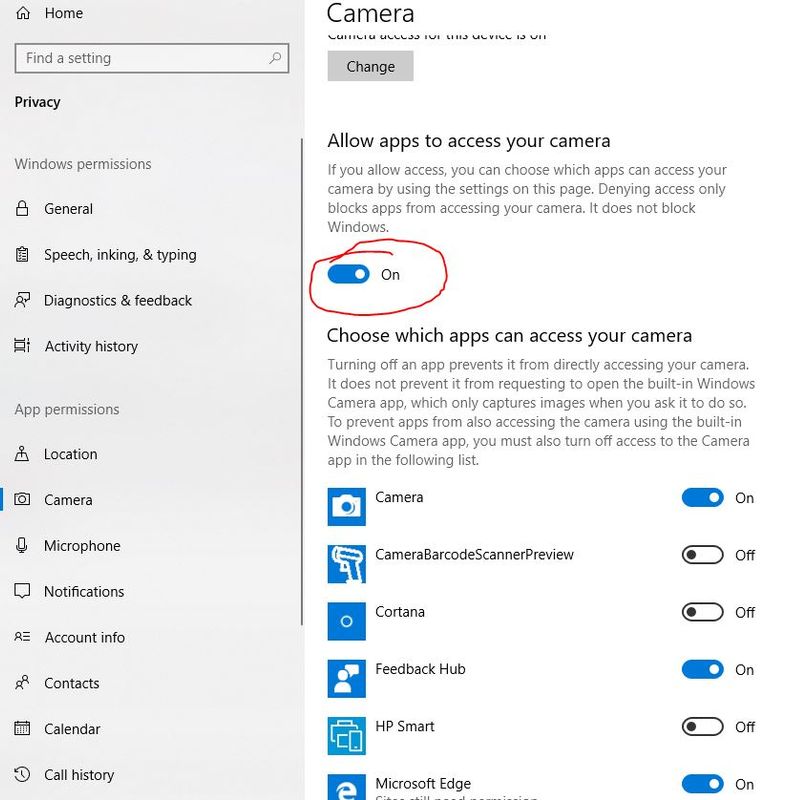Click the Cortana app circle icon
The height and width of the screenshot is (800, 788).
click(x=347, y=621)
